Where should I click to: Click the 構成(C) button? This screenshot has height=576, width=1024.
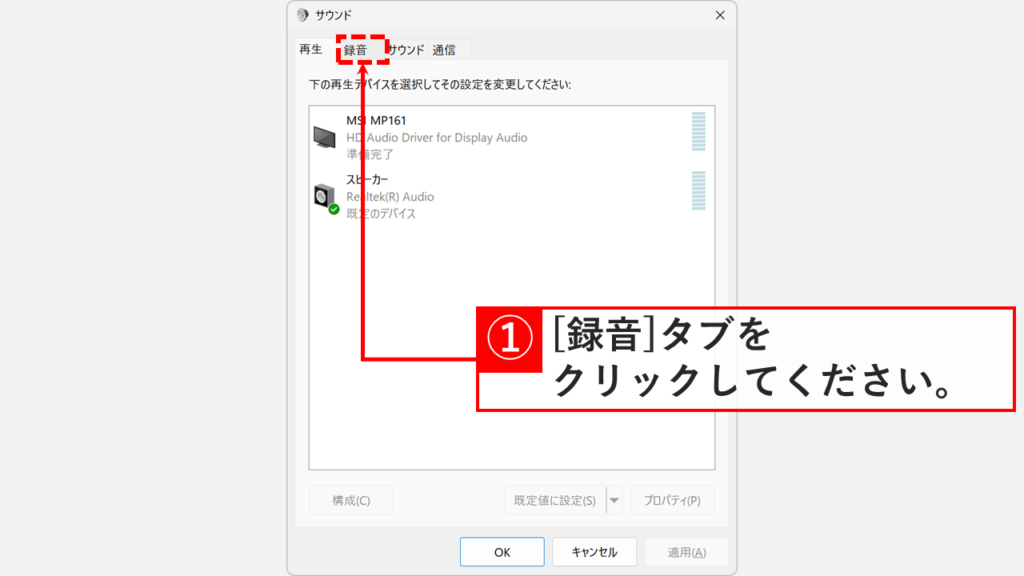(349, 500)
